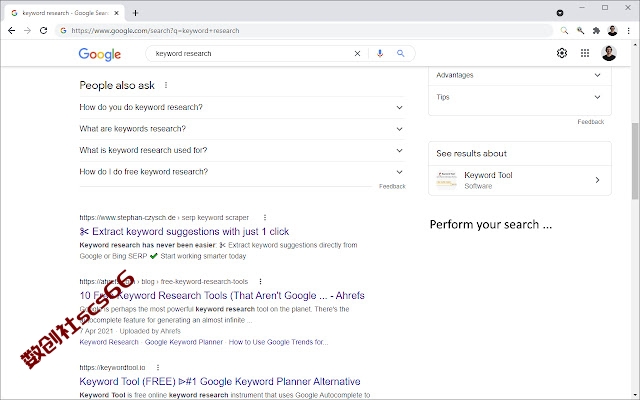Expand 'What is keyword research used for?'
Image resolution: width=640 pixels, height=400 pixels.
point(242,150)
